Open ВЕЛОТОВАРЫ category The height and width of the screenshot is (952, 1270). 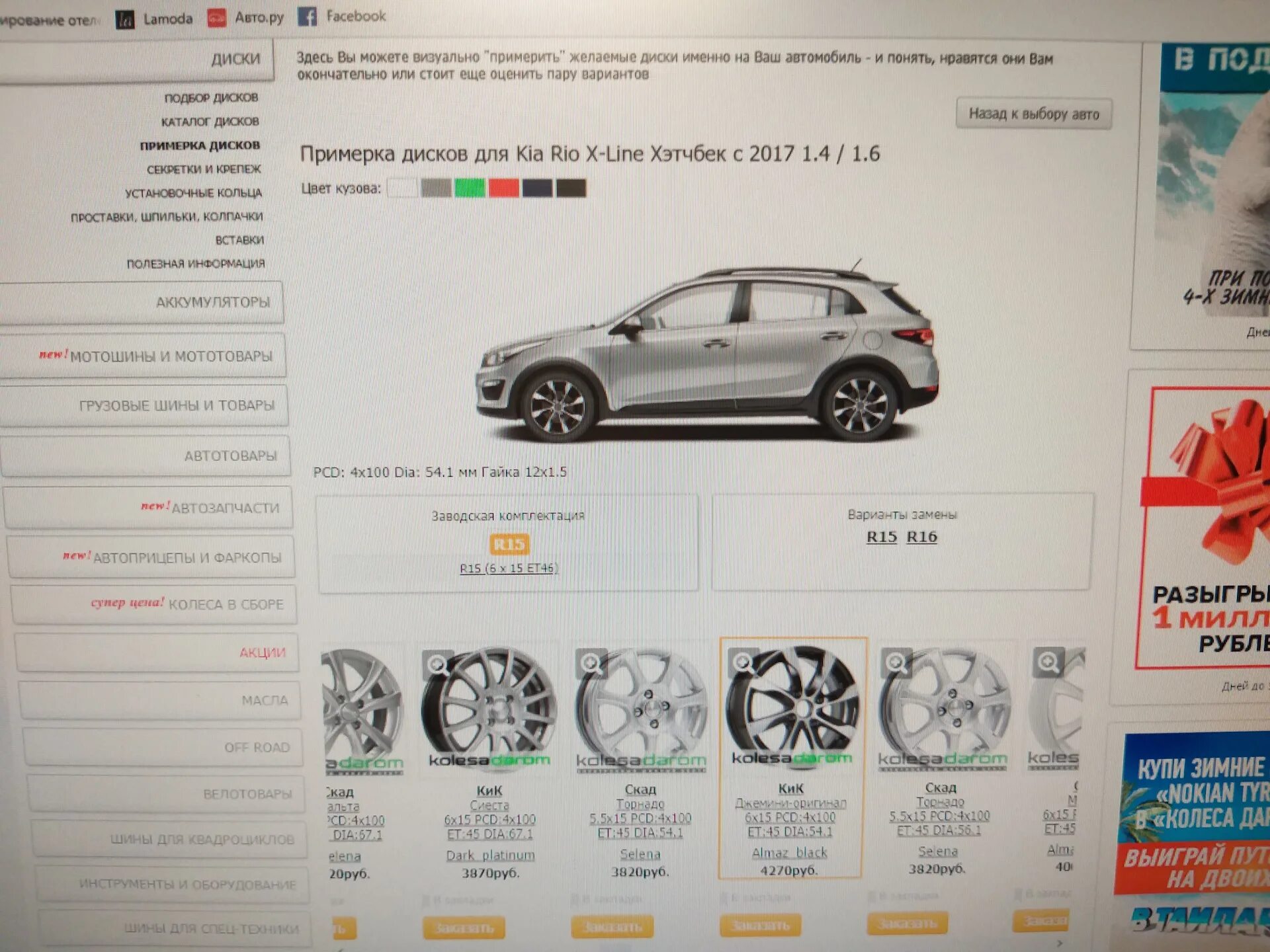coord(166,793)
